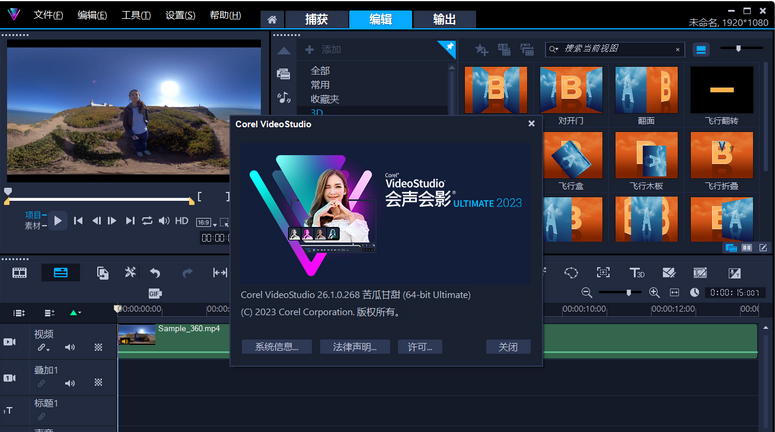
Task: Select 常用 category in library
Action: (320, 85)
